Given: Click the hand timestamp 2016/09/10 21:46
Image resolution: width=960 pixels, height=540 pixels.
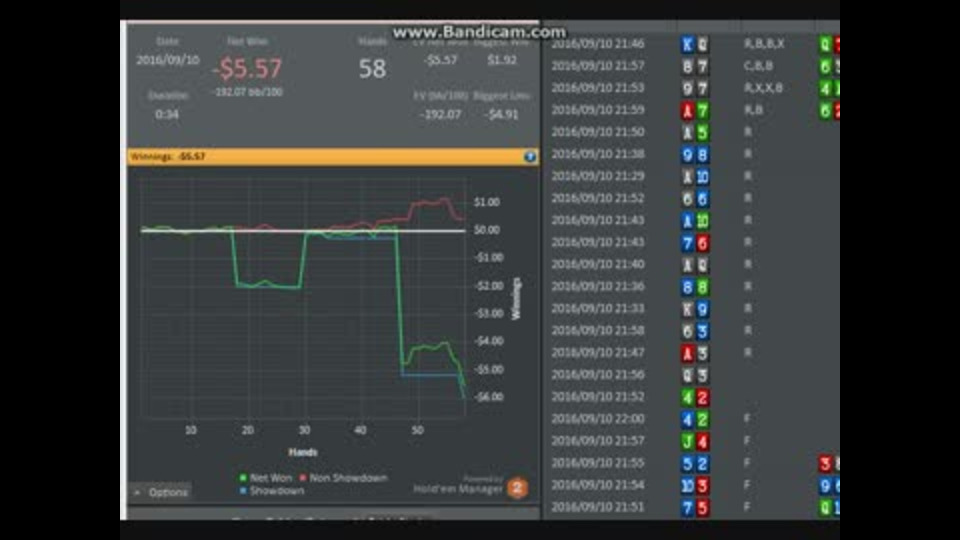Looking at the screenshot, I should pos(598,43).
